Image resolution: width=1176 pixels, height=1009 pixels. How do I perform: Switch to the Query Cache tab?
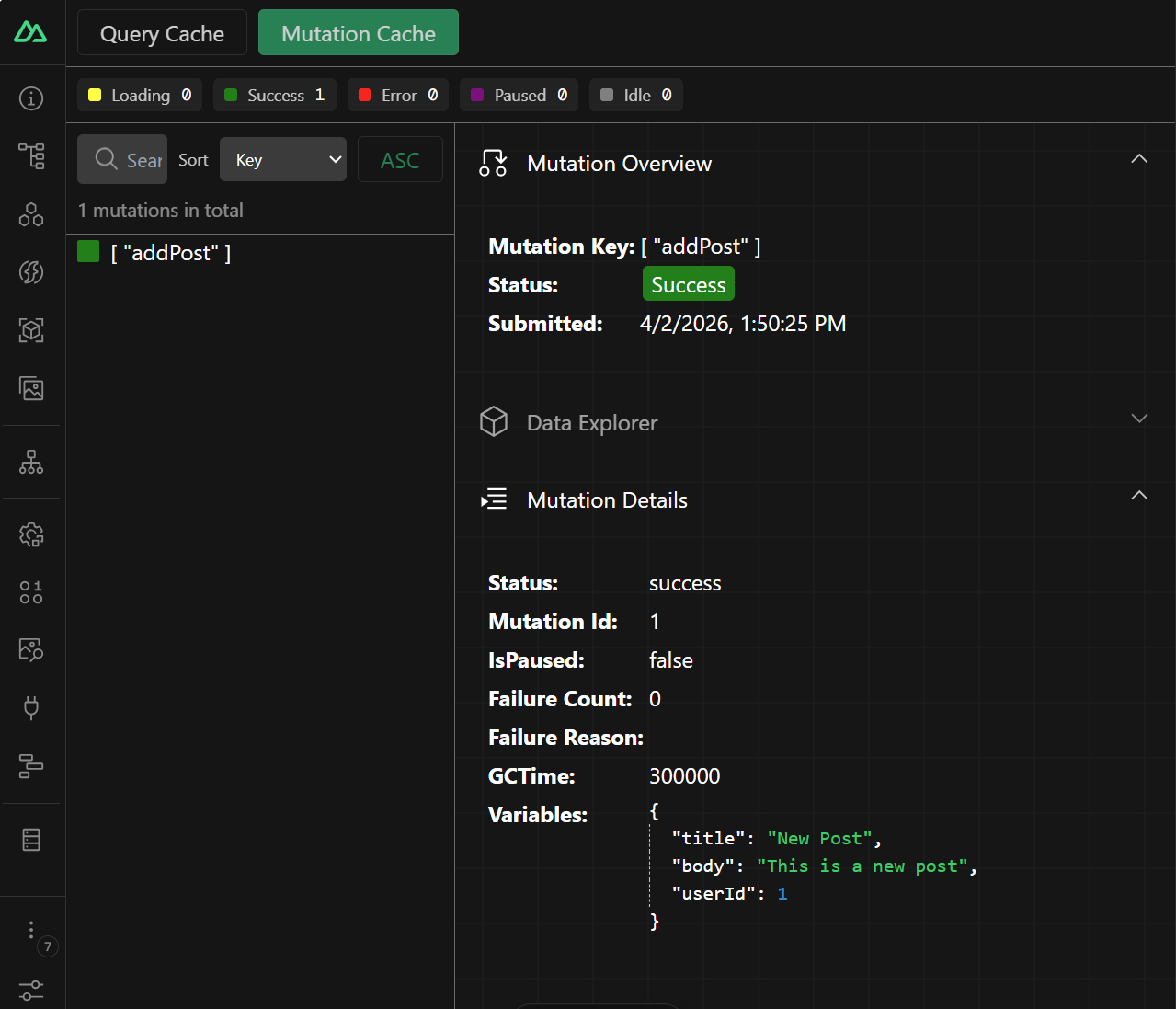[x=162, y=33]
